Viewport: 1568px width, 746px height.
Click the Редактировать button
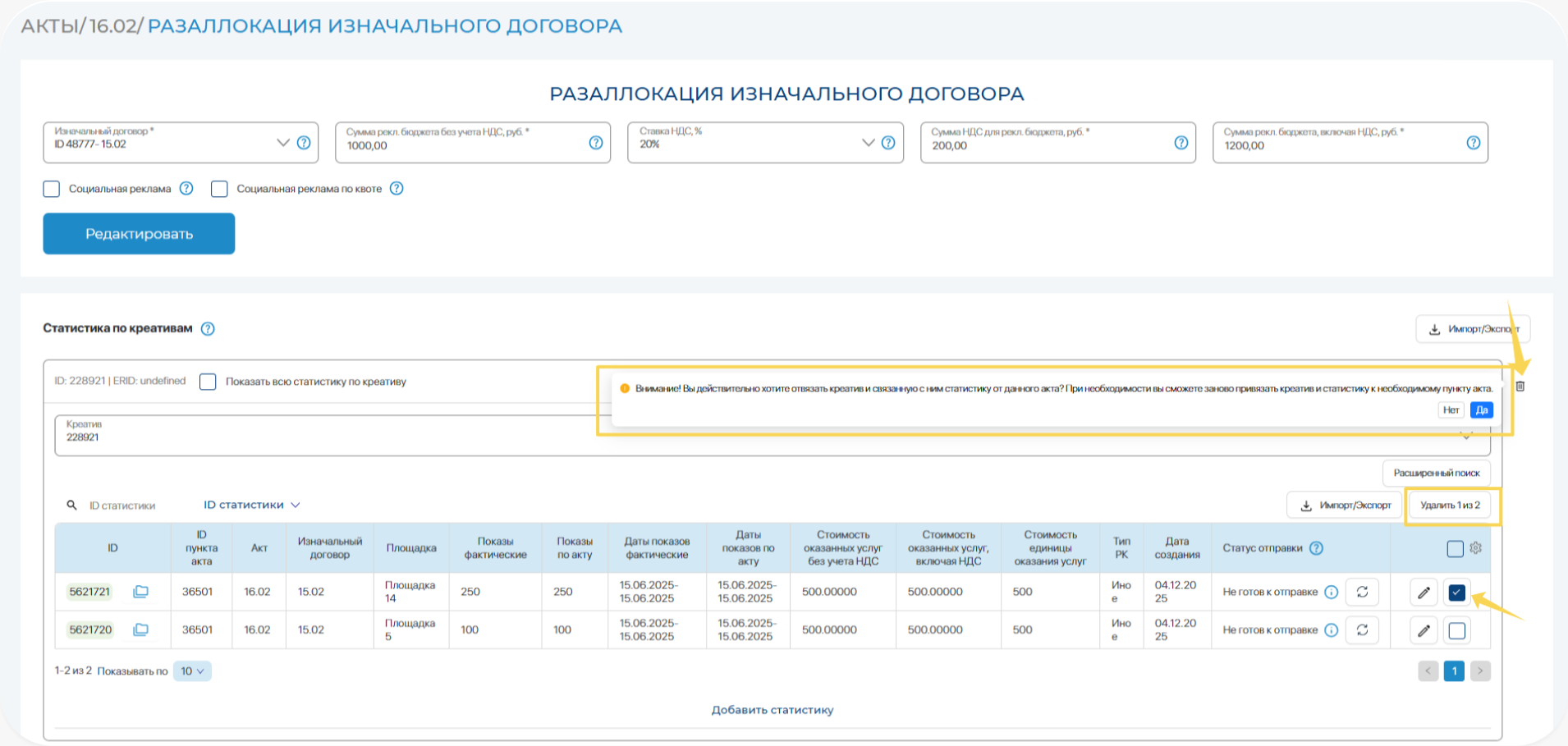(139, 234)
